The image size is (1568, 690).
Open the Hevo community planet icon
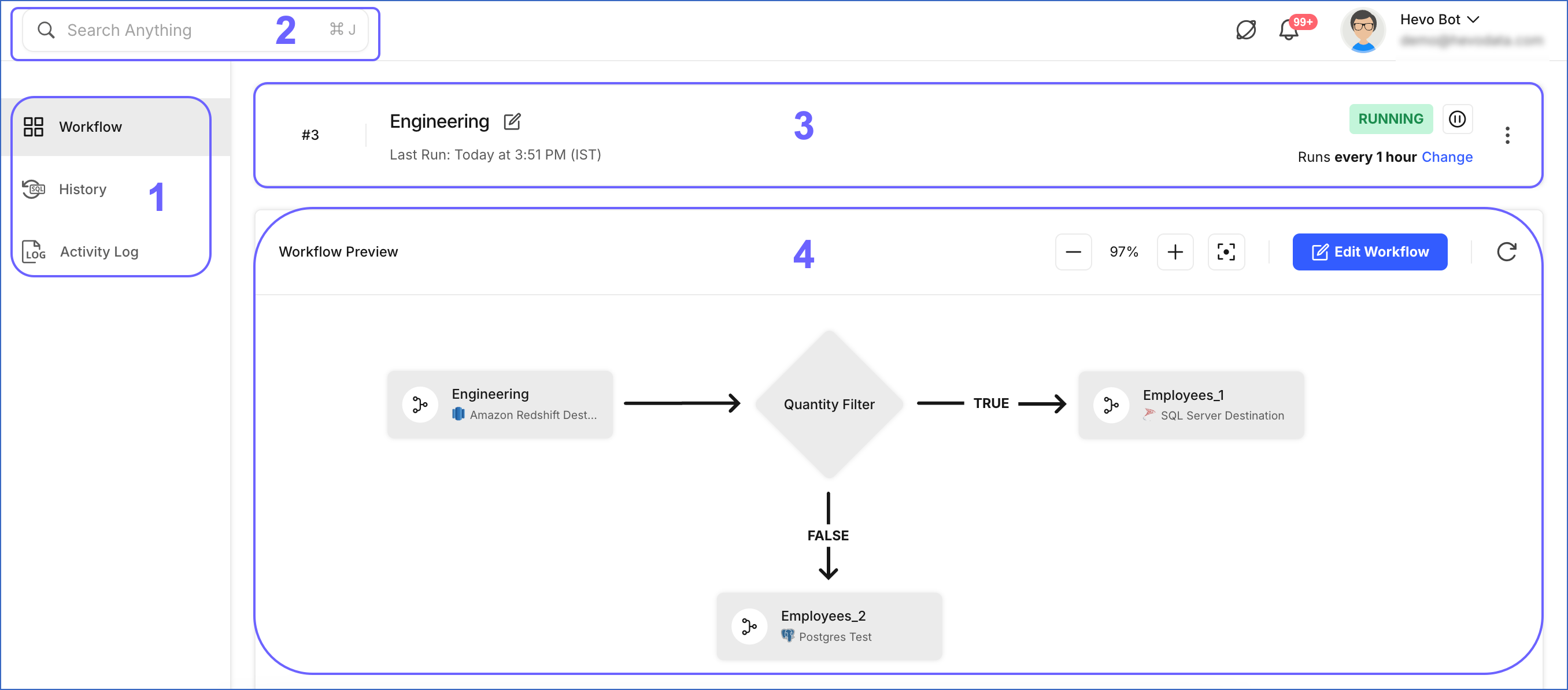[1246, 29]
